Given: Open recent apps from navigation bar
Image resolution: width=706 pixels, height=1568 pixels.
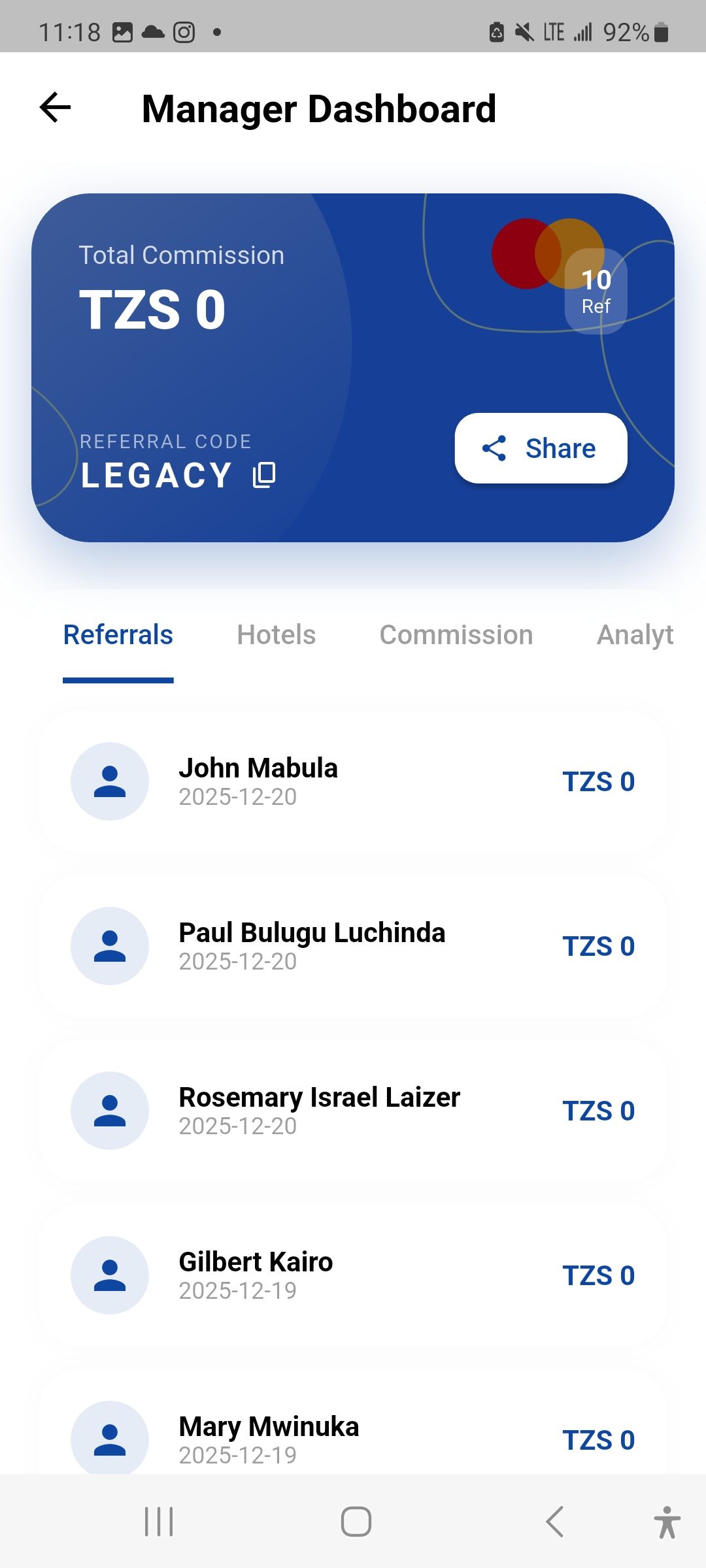Looking at the screenshot, I should pos(159,1522).
